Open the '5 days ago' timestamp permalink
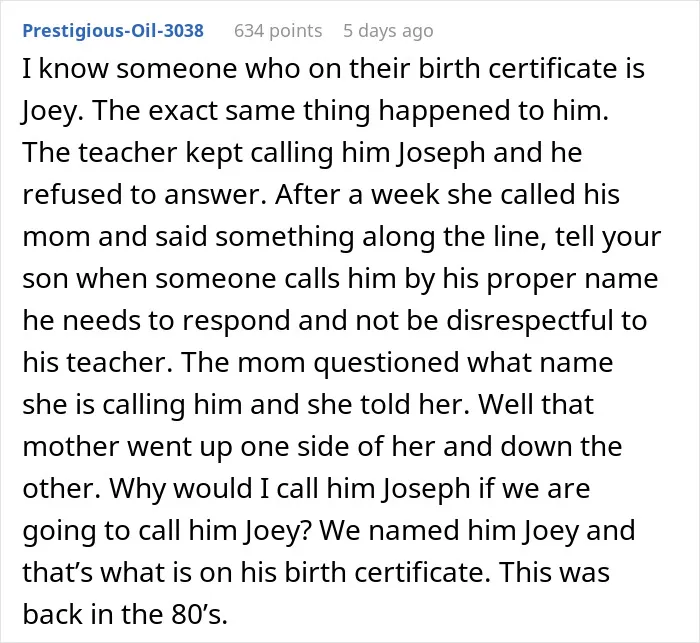This screenshot has width=700, height=643. pos(388,31)
